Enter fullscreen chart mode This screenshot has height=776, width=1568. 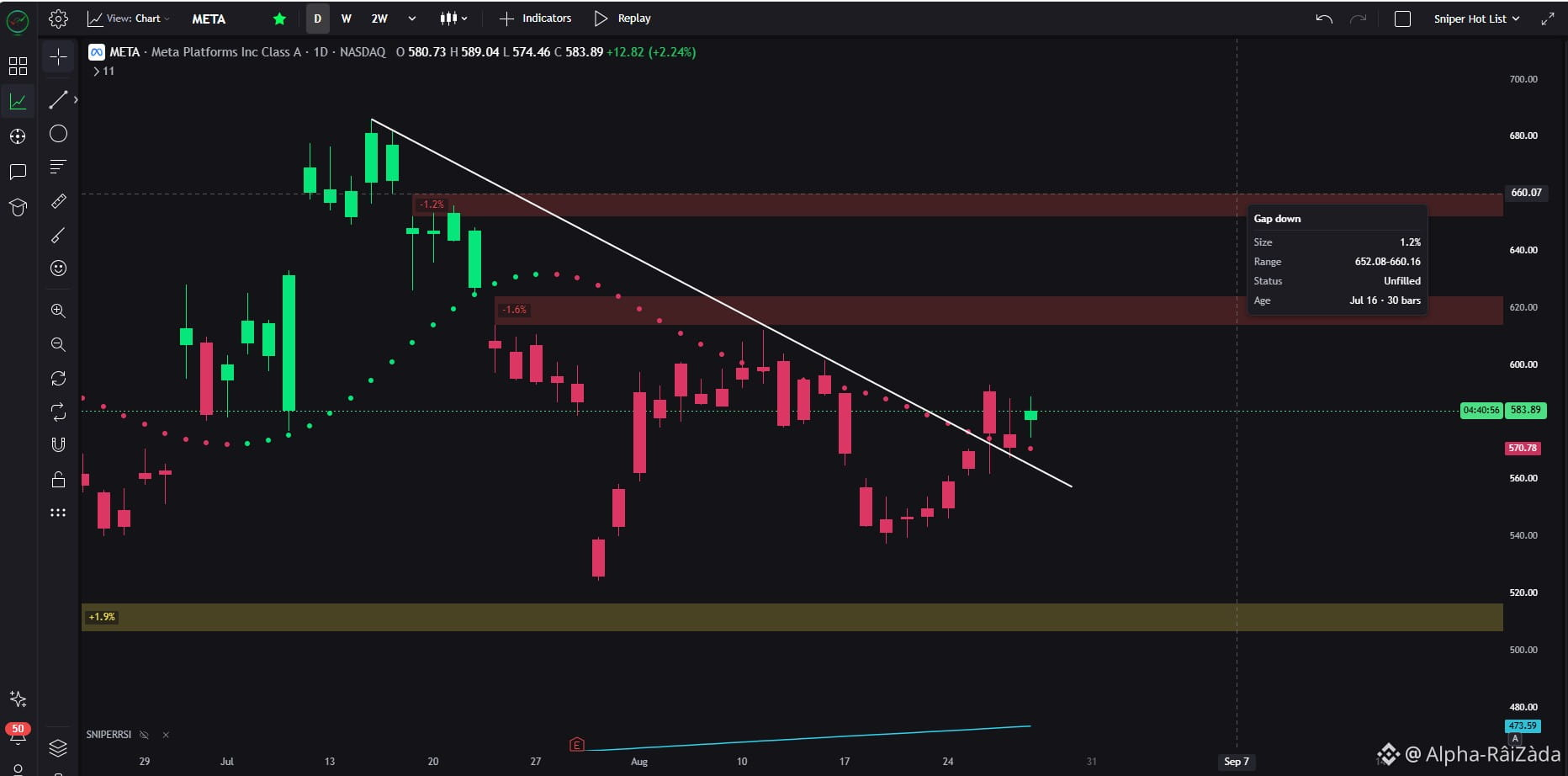(1548, 19)
